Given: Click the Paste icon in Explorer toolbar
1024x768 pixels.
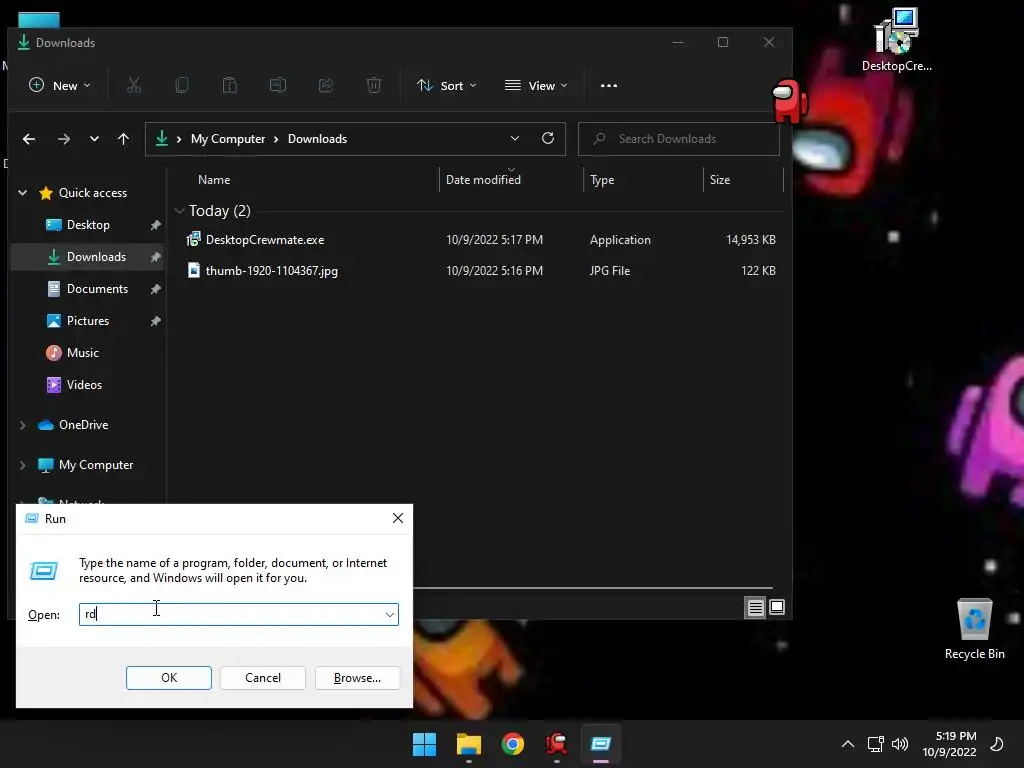Looking at the screenshot, I should click(x=230, y=85).
